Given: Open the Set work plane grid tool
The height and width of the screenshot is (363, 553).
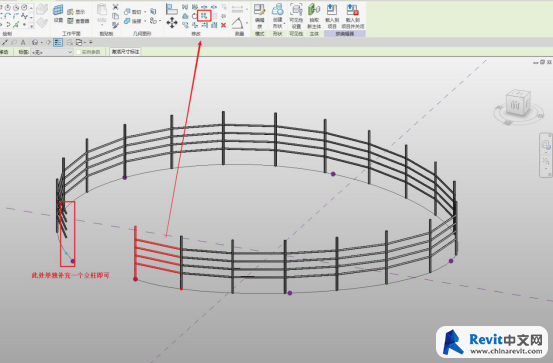Looking at the screenshot, I should pyautogui.click(x=58, y=13).
